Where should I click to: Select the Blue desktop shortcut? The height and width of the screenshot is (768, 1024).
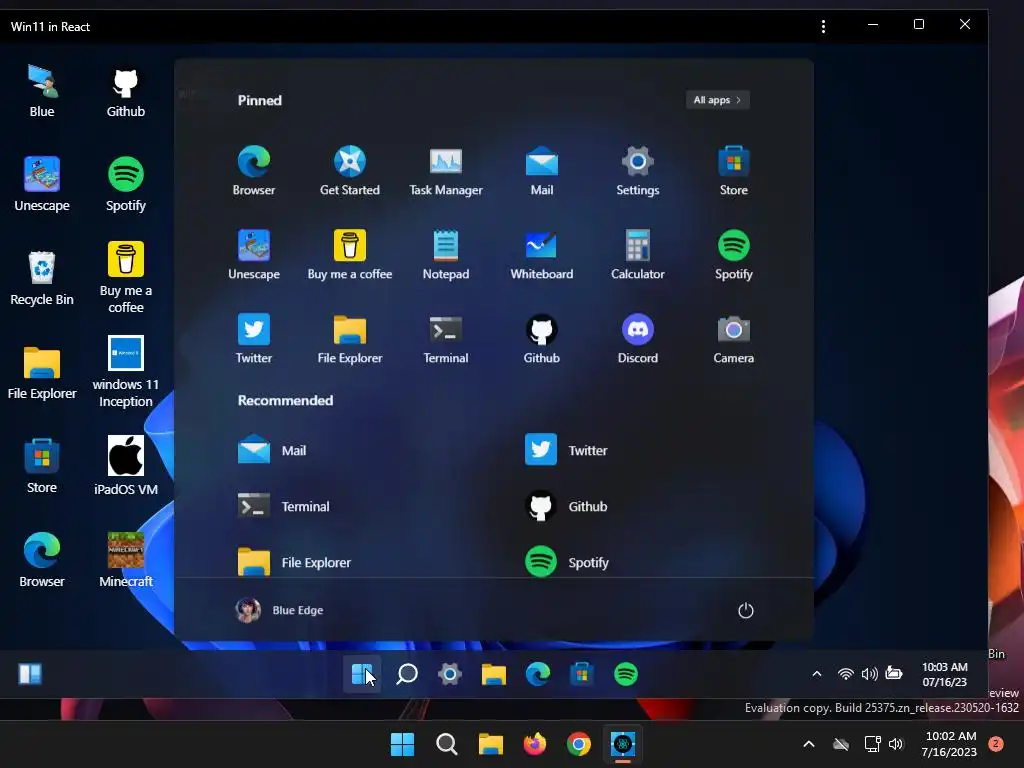click(42, 91)
